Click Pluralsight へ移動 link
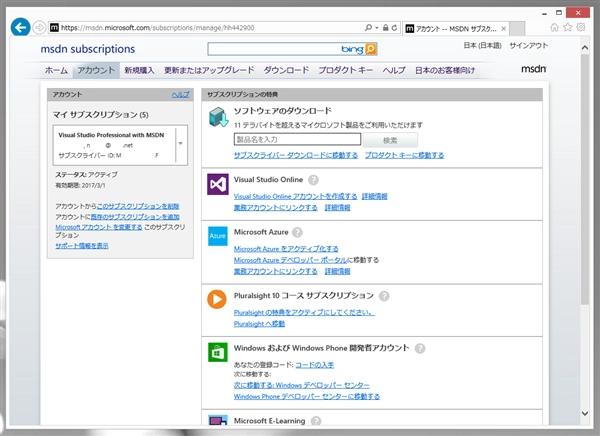 [x=259, y=324]
